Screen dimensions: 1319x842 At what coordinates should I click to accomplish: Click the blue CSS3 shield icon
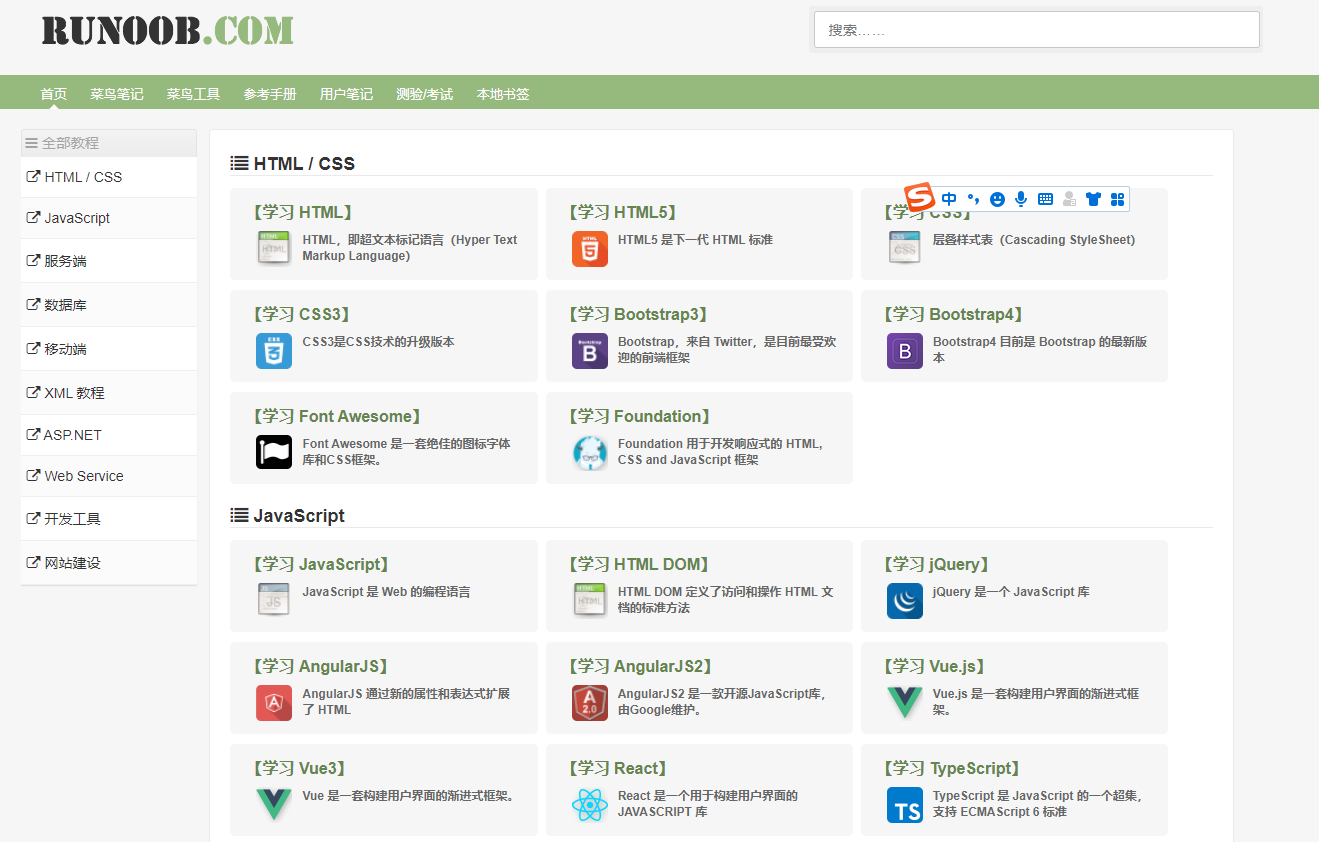point(274,351)
